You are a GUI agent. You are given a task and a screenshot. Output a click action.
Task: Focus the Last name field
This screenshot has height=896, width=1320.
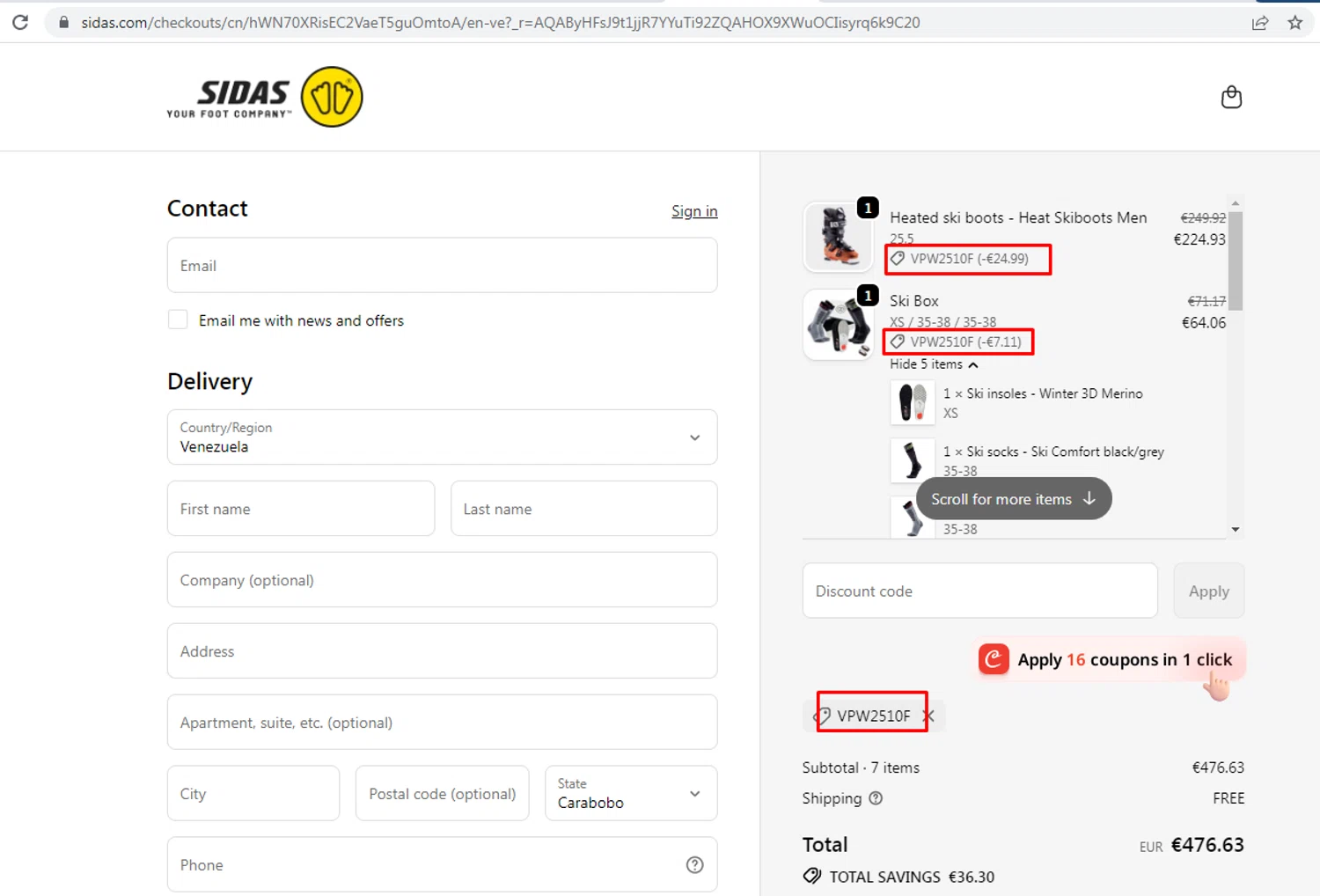[584, 508]
